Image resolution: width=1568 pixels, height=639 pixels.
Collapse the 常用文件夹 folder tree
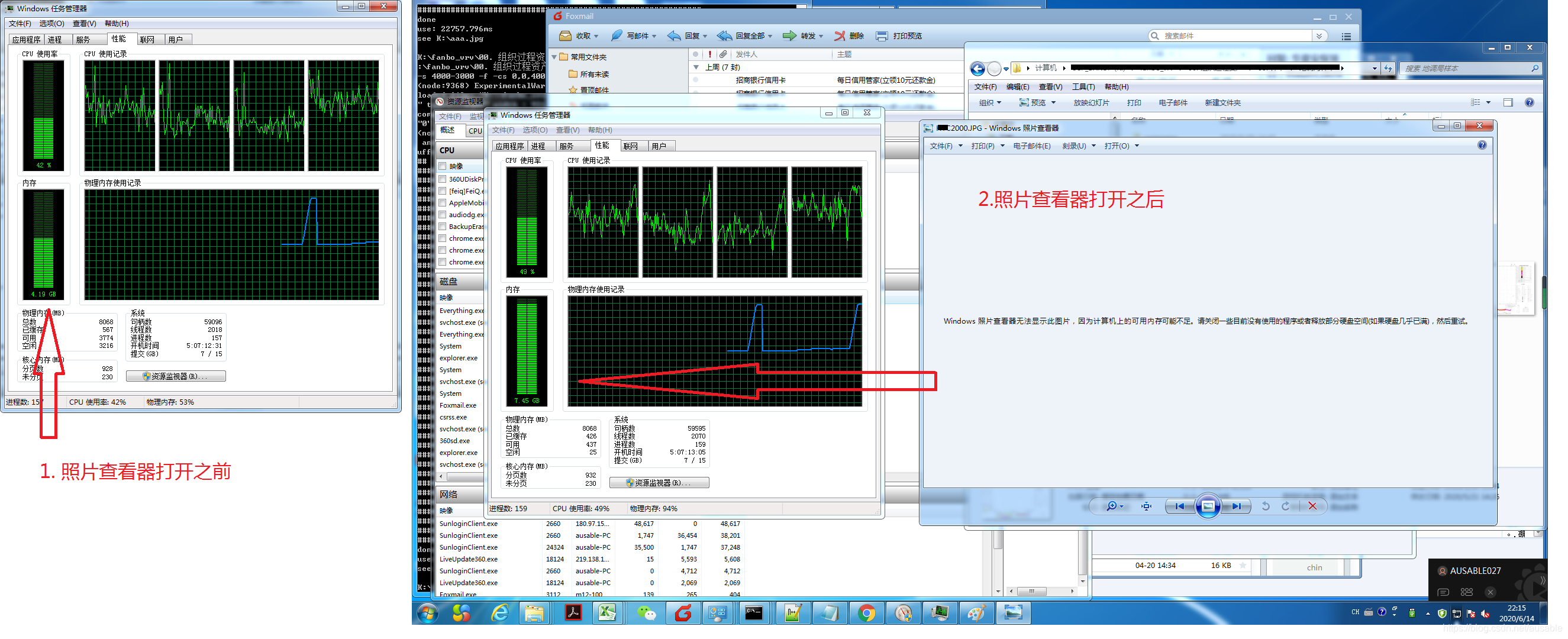pyautogui.click(x=554, y=57)
